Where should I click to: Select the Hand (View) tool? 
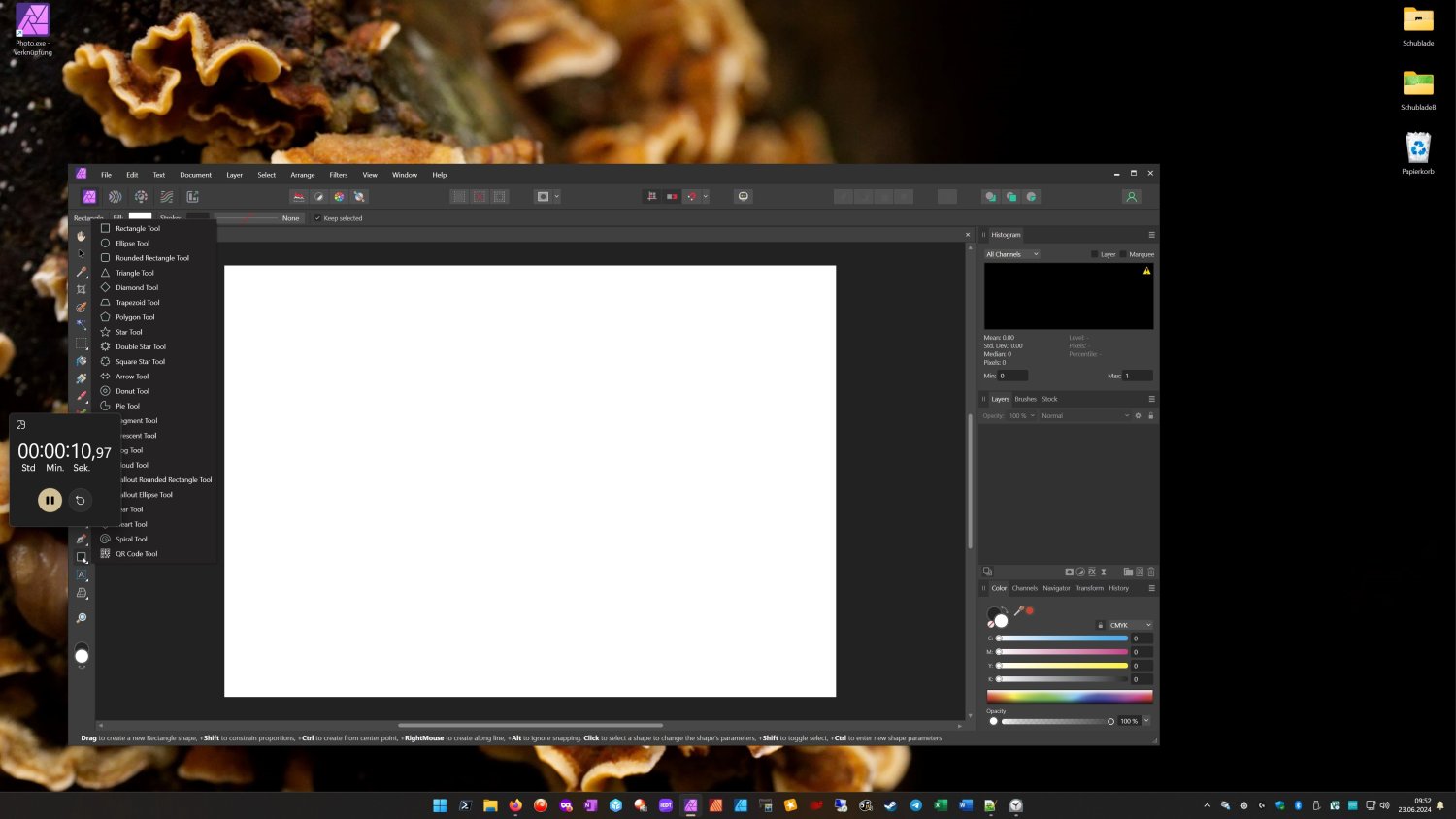point(82,236)
